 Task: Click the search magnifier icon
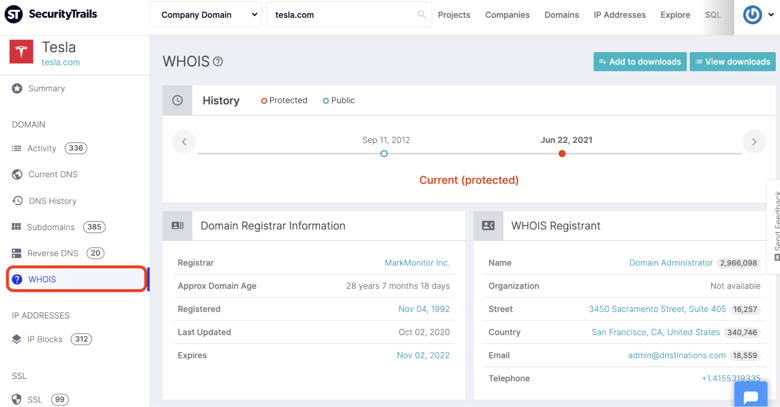coord(421,14)
